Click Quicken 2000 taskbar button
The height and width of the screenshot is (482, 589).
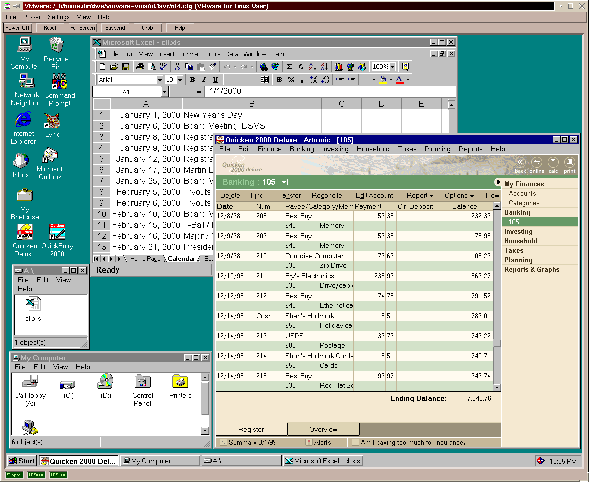(x=79, y=461)
